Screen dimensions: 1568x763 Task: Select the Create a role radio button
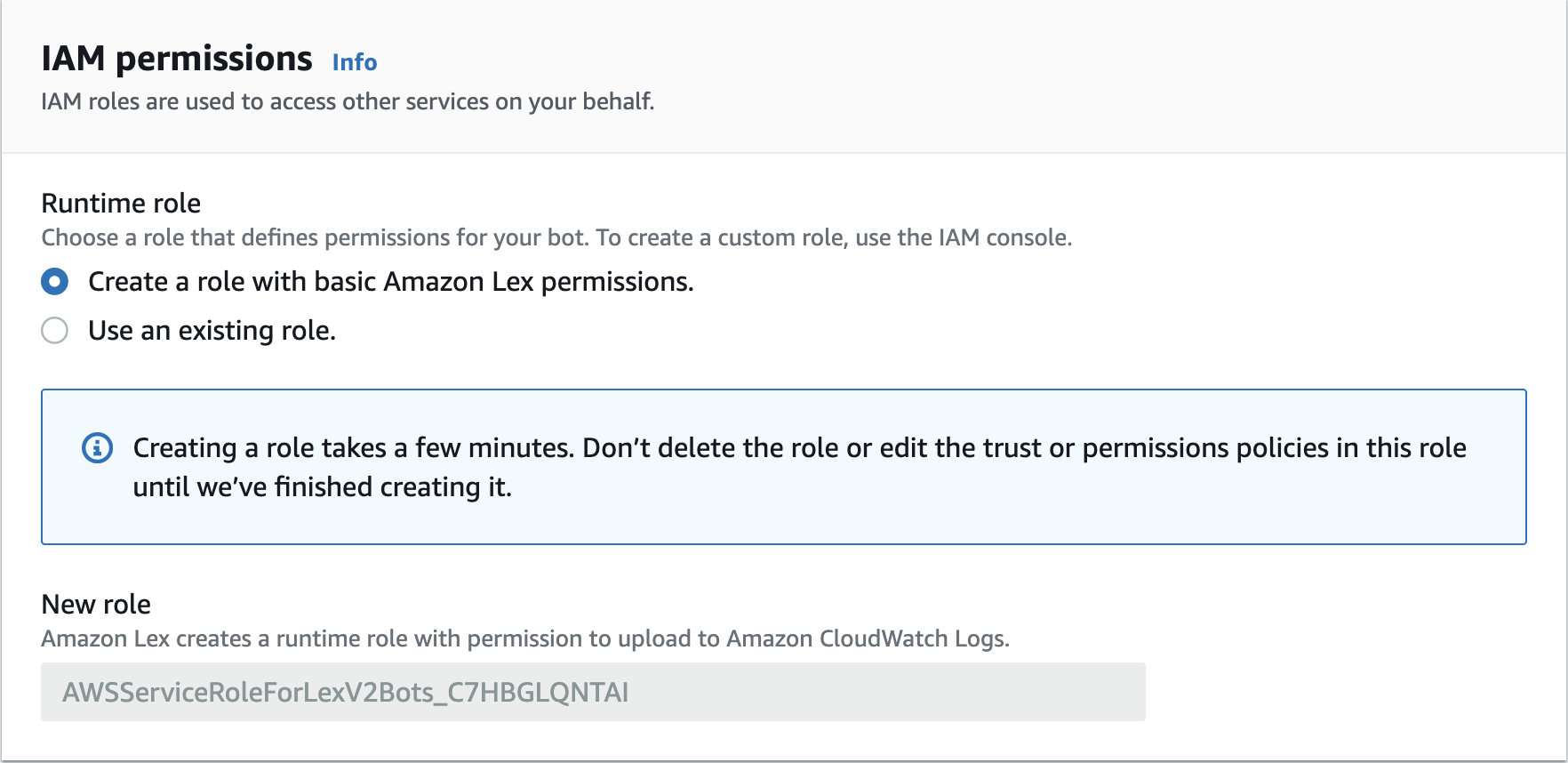click(55, 282)
